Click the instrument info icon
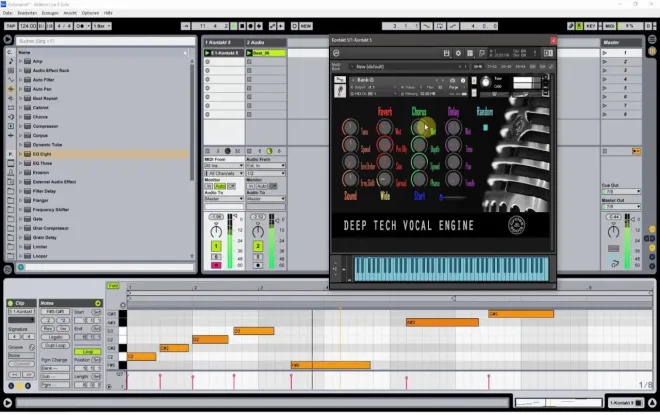660x415 pixels. [x=463, y=80]
